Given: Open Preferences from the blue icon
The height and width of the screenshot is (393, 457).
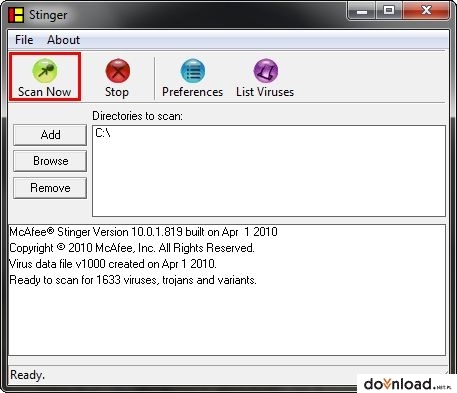Looking at the screenshot, I should (x=193, y=71).
